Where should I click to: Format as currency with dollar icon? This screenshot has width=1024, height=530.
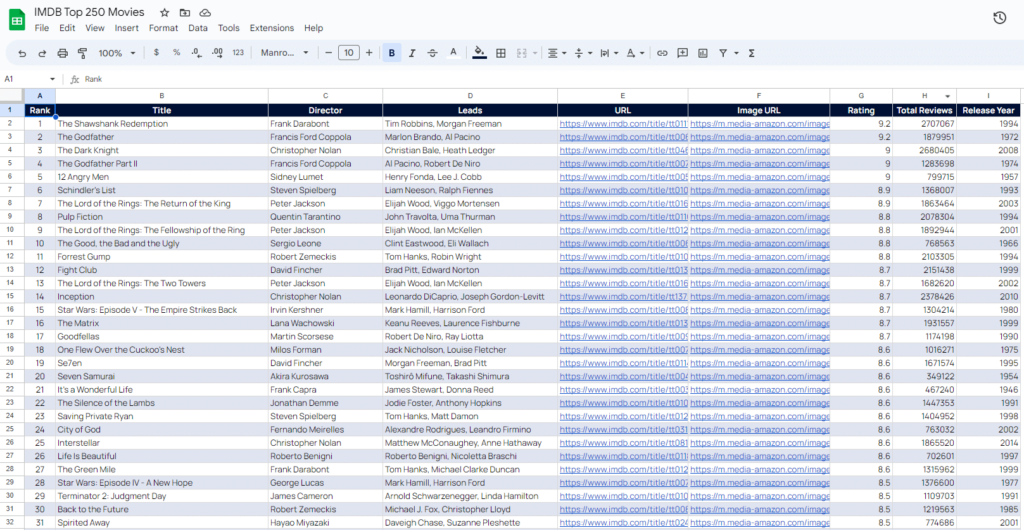point(156,53)
